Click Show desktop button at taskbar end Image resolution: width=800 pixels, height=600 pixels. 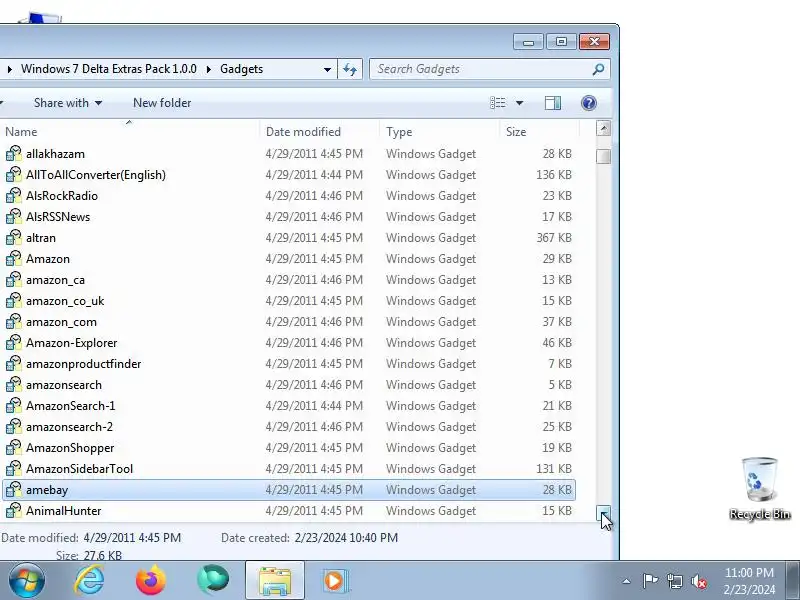pyautogui.click(x=794, y=581)
